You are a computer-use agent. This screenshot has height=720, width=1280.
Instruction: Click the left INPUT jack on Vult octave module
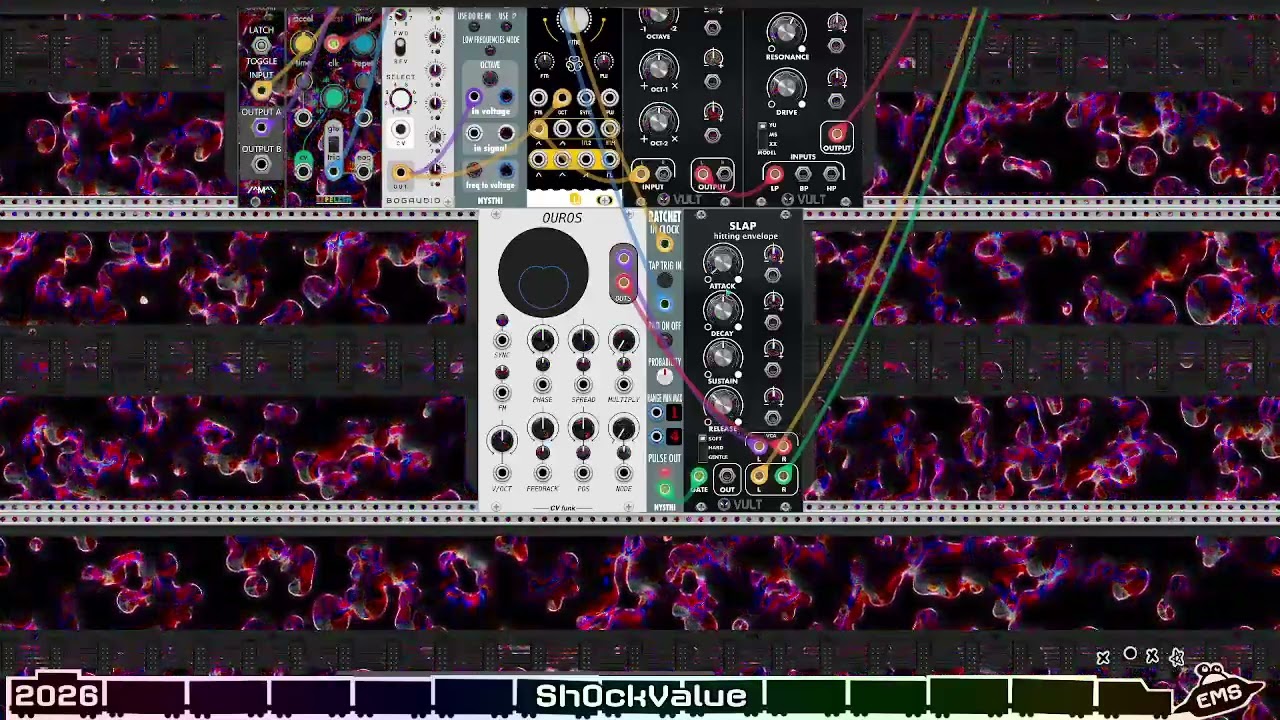click(641, 175)
